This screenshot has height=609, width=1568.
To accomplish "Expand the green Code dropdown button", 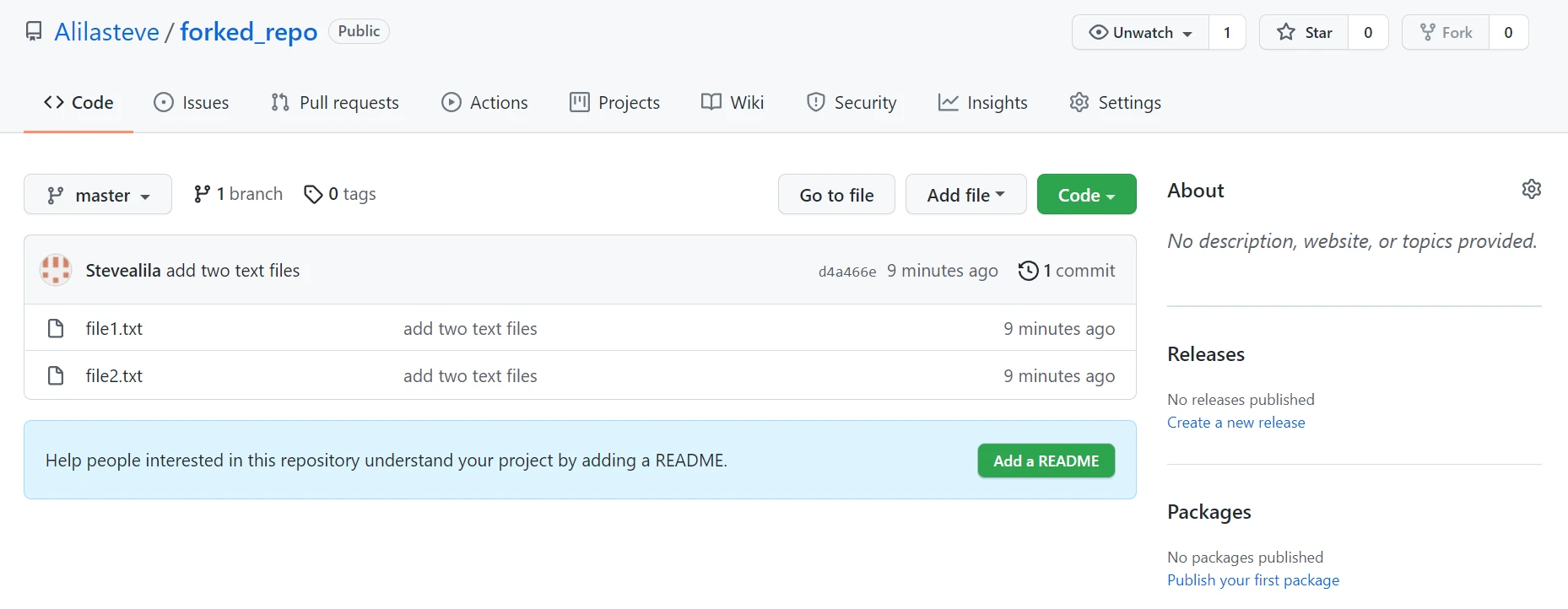I will (1086, 194).
